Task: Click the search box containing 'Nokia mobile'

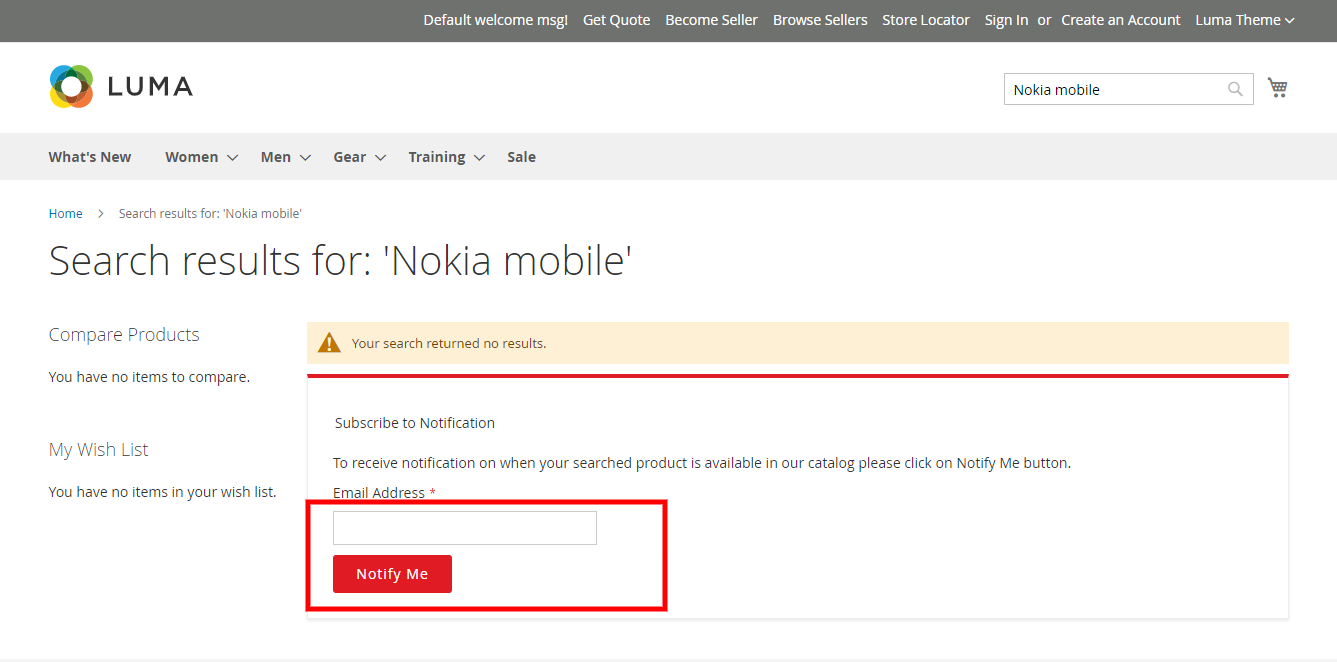Action: pyautogui.click(x=1129, y=89)
